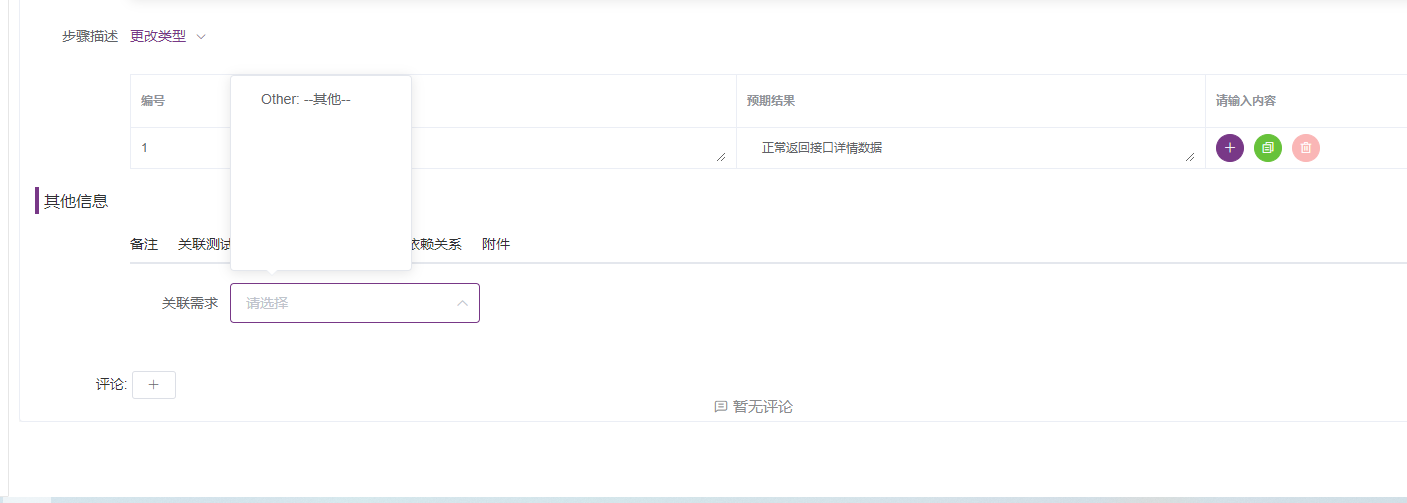Add a new step row with plus icon
Screen dimensions: 1407x503
coord(1230,148)
